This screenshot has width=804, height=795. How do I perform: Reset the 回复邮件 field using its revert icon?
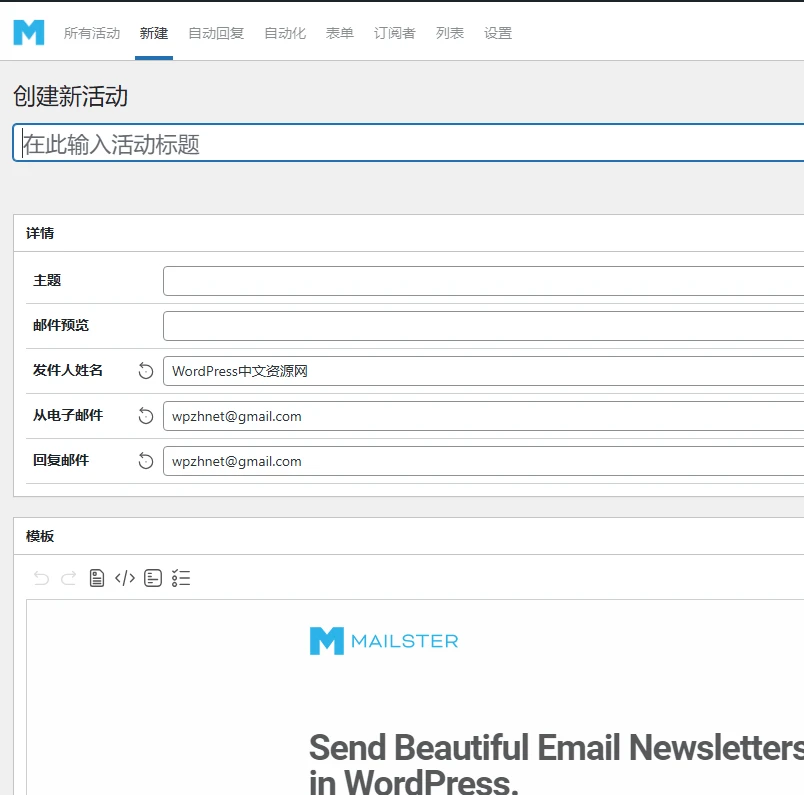[x=145, y=461]
